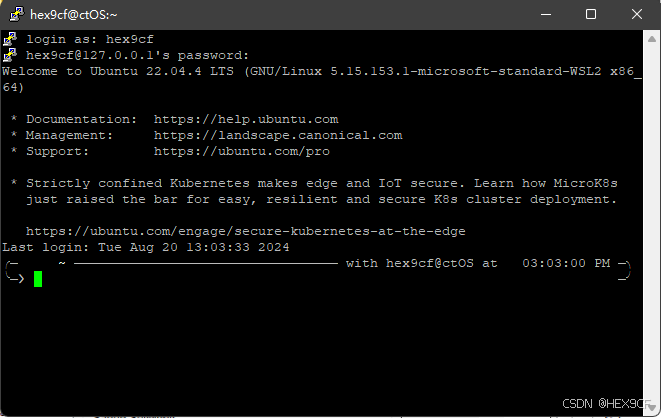Click the prompt clock showing 03:03:00 PM
The width and height of the screenshot is (661, 418).
(566, 263)
